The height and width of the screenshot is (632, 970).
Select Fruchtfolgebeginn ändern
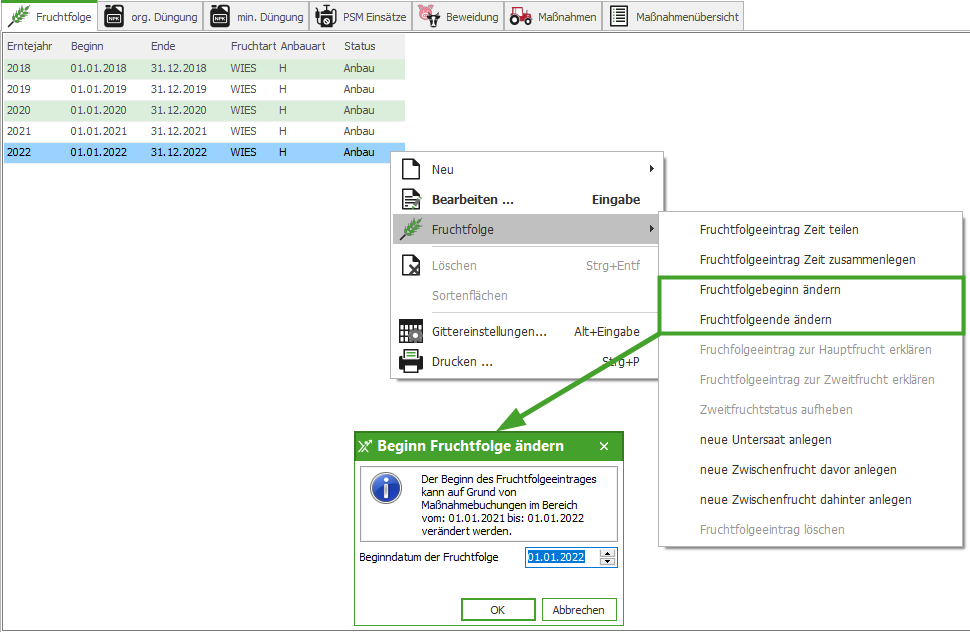click(x=770, y=290)
